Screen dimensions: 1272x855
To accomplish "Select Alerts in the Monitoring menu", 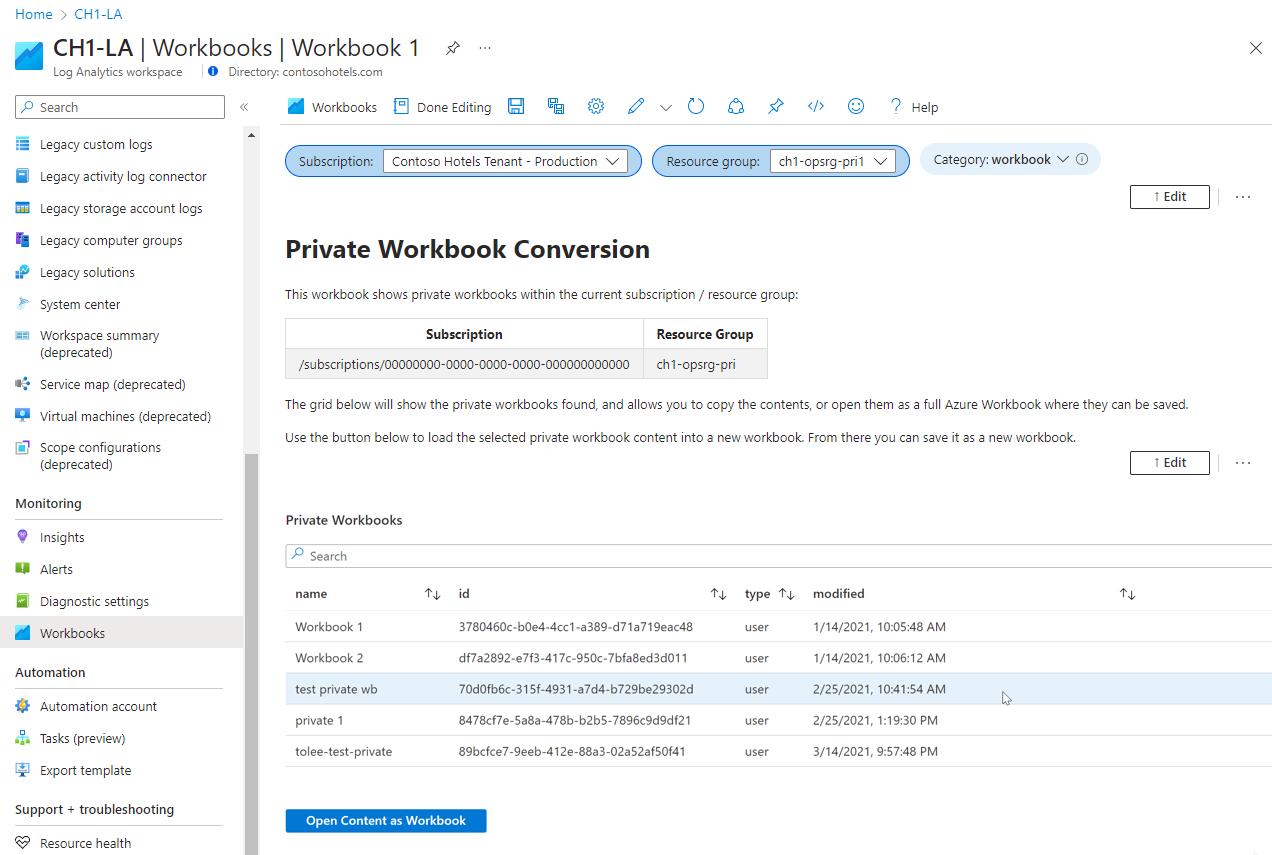I will pos(56,569).
